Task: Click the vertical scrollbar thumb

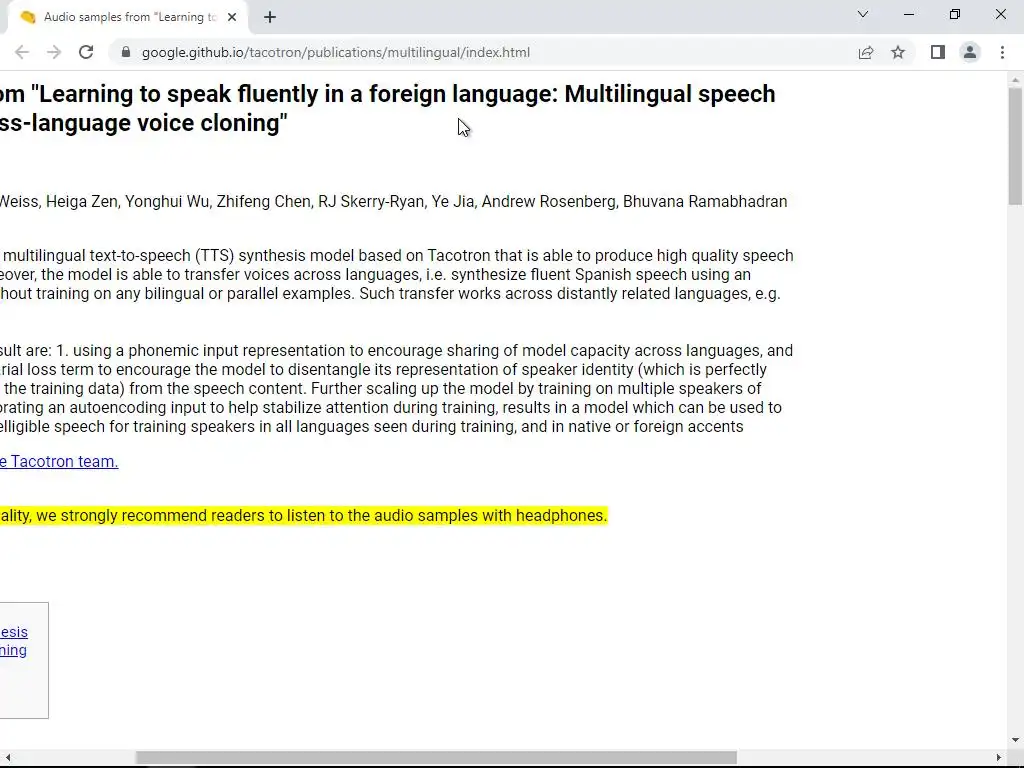Action: 1015,146
